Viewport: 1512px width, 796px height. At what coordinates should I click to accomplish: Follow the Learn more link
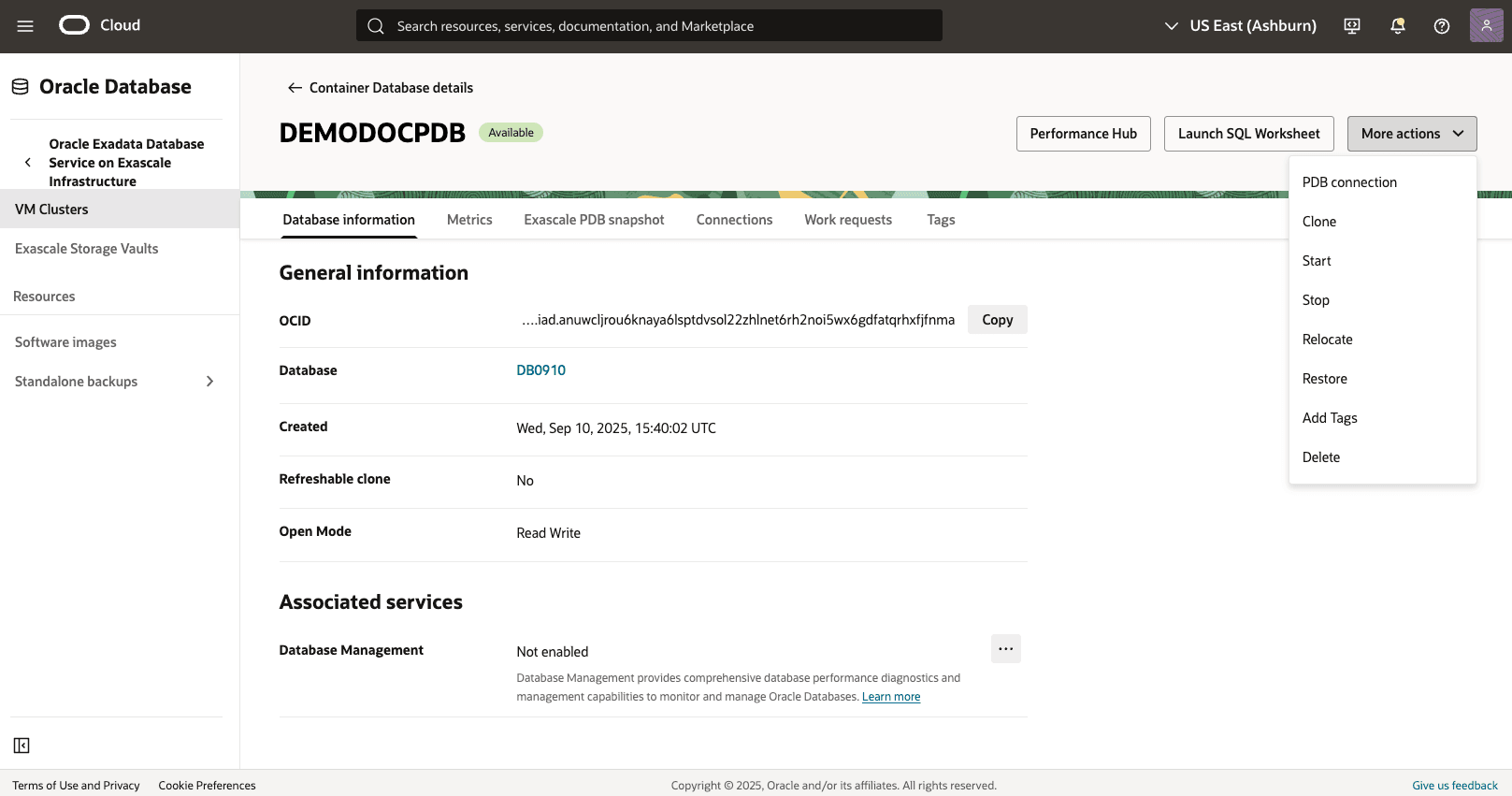click(891, 697)
